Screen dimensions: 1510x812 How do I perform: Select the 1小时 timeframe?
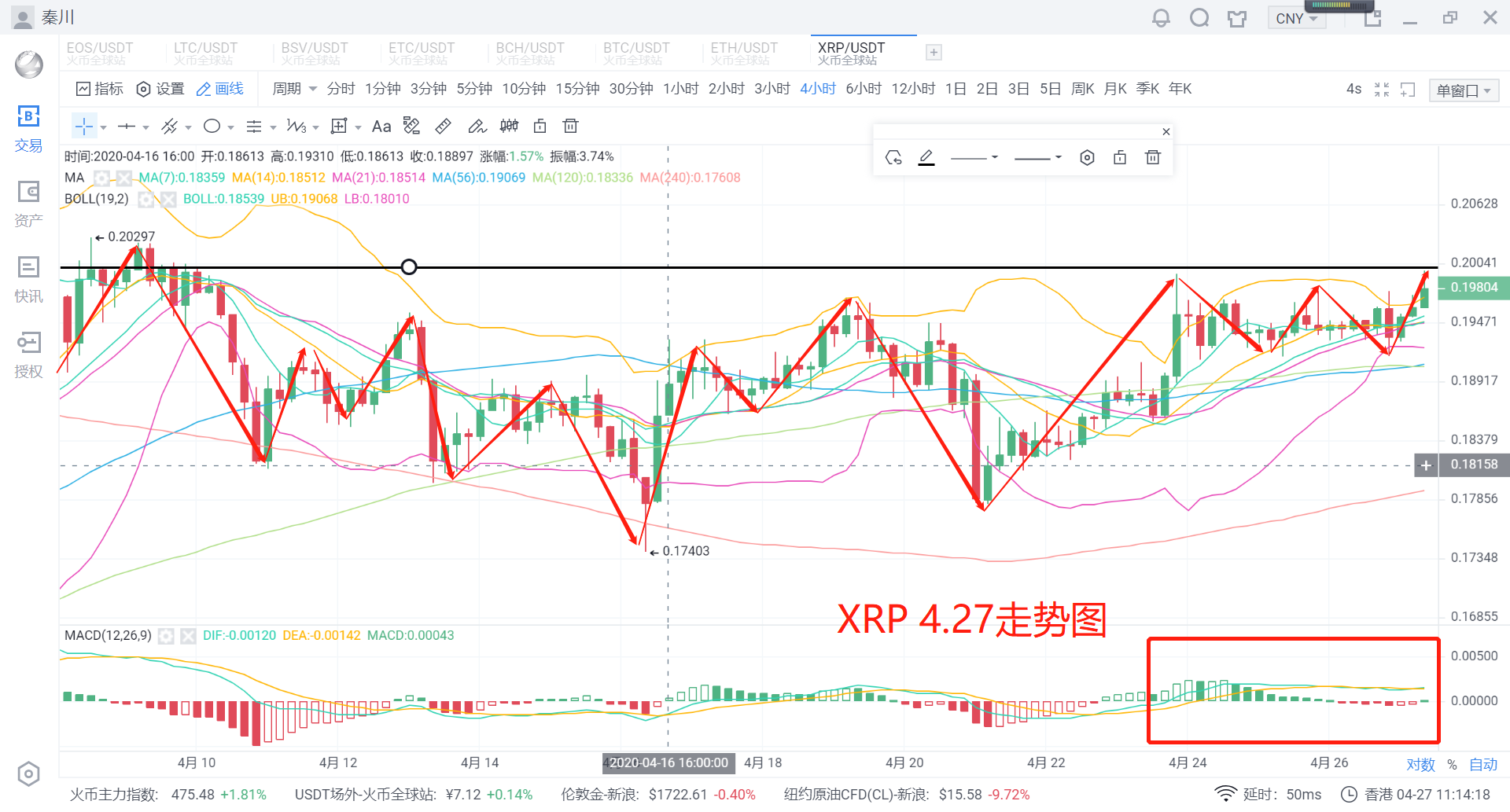point(680,89)
